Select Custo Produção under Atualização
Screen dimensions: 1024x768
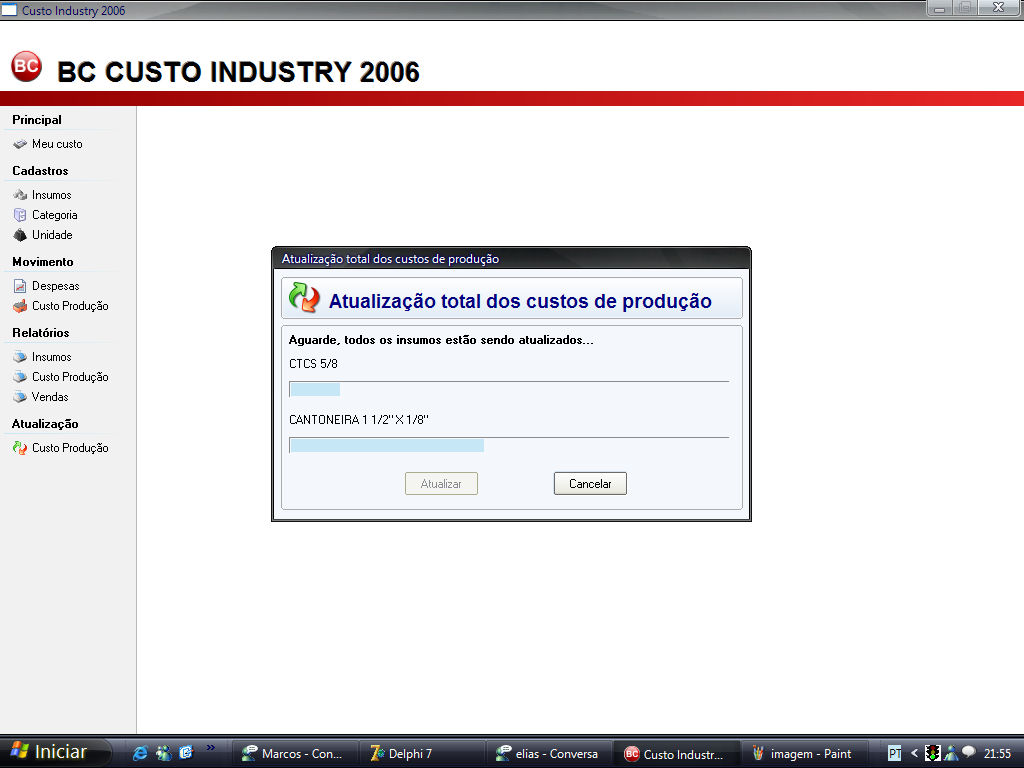69,448
